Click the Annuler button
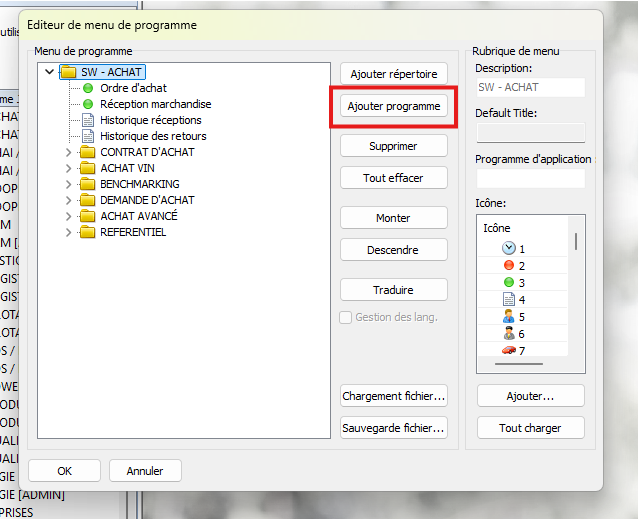 tap(144, 471)
